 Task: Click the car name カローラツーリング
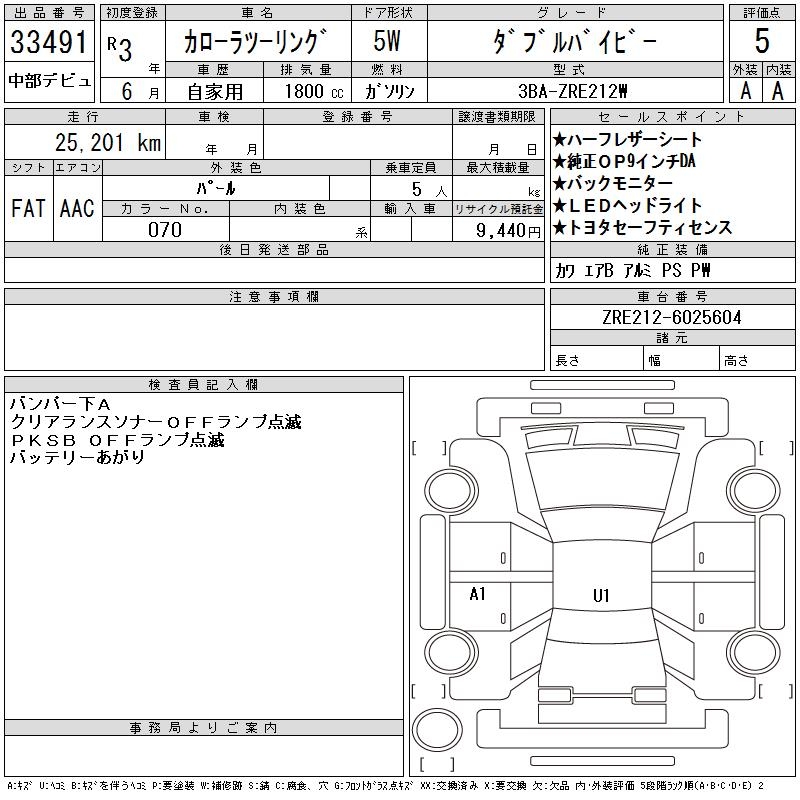[x=256, y=41]
